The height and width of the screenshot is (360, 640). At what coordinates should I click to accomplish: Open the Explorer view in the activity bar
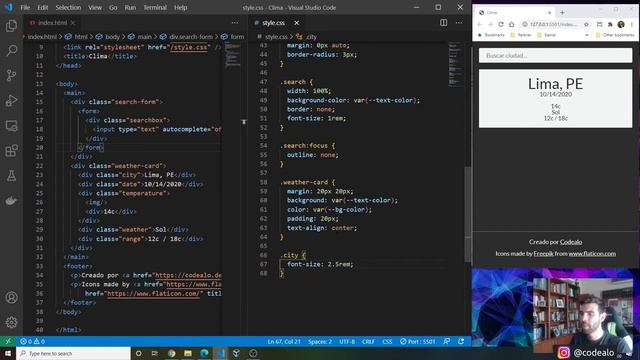pyautogui.click(x=11, y=26)
